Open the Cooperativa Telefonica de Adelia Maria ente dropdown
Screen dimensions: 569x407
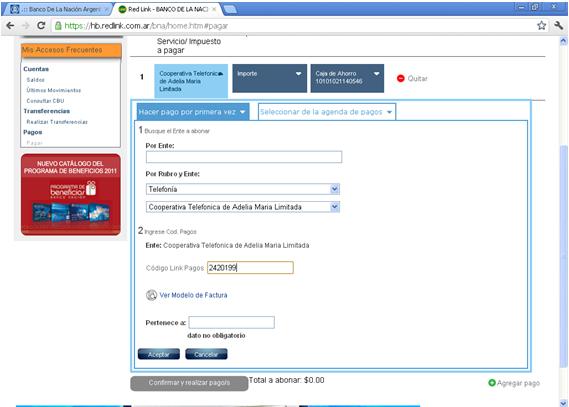coord(243,207)
